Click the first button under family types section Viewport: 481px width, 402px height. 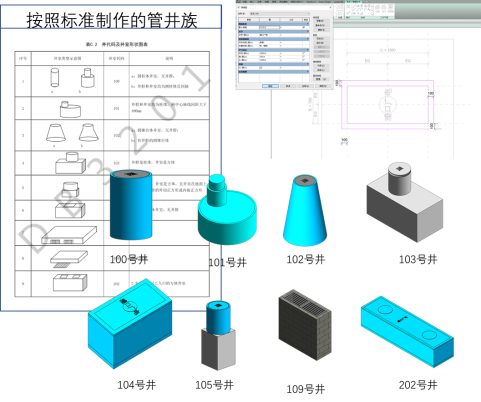[x=321, y=21]
